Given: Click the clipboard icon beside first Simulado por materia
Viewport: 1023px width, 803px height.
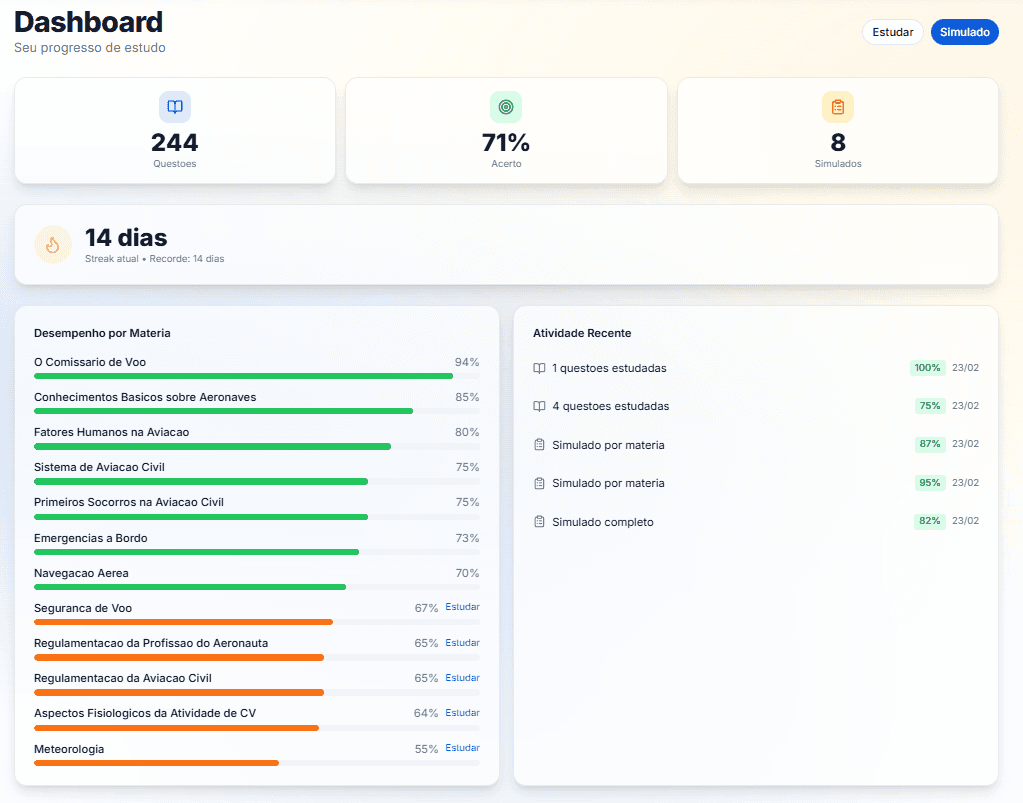Looking at the screenshot, I should (539, 443).
